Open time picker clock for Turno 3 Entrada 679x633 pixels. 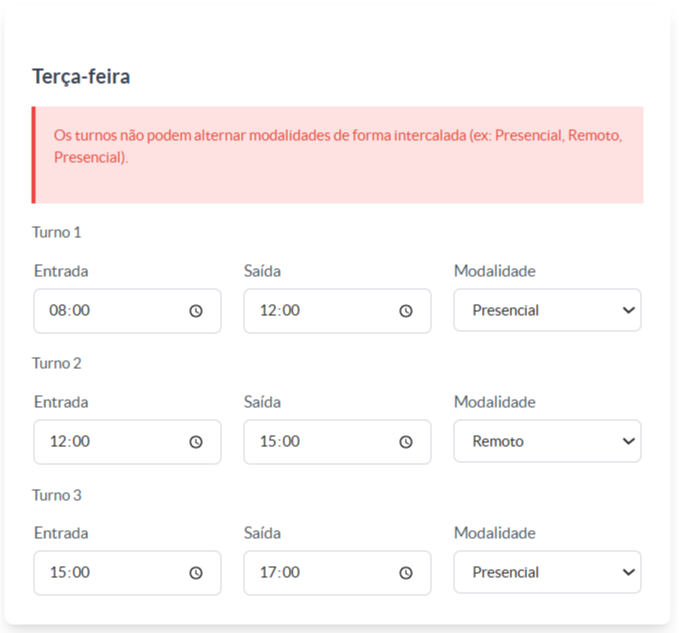196,573
